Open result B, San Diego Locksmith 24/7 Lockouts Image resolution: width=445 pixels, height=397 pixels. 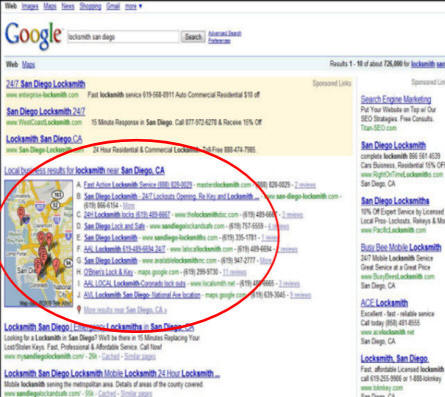[171, 196]
